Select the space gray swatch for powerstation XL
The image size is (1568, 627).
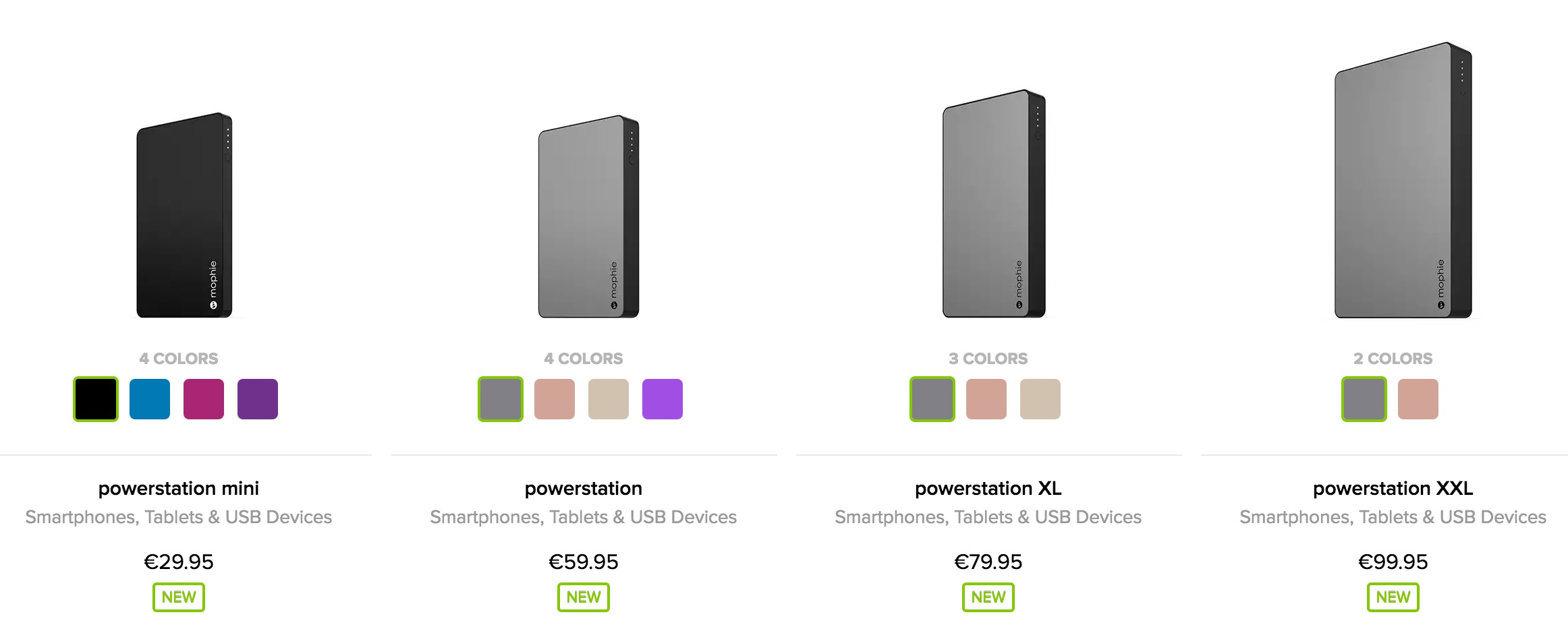(x=932, y=398)
